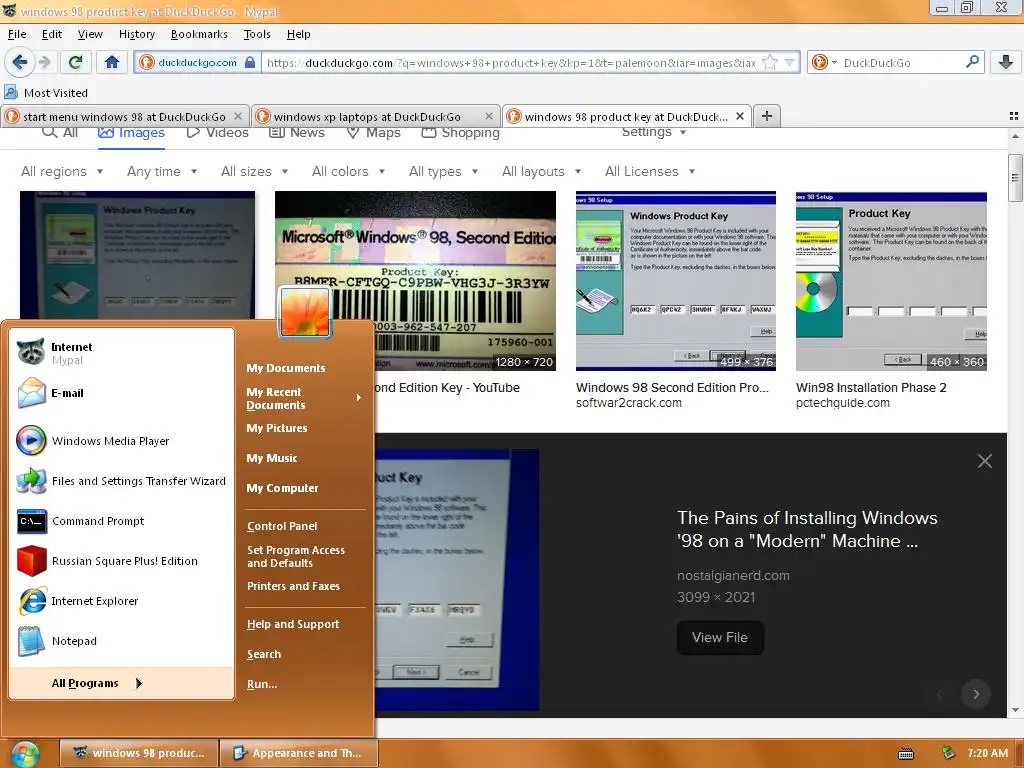Open All colors dropdown

pyautogui.click(x=348, y=171)
